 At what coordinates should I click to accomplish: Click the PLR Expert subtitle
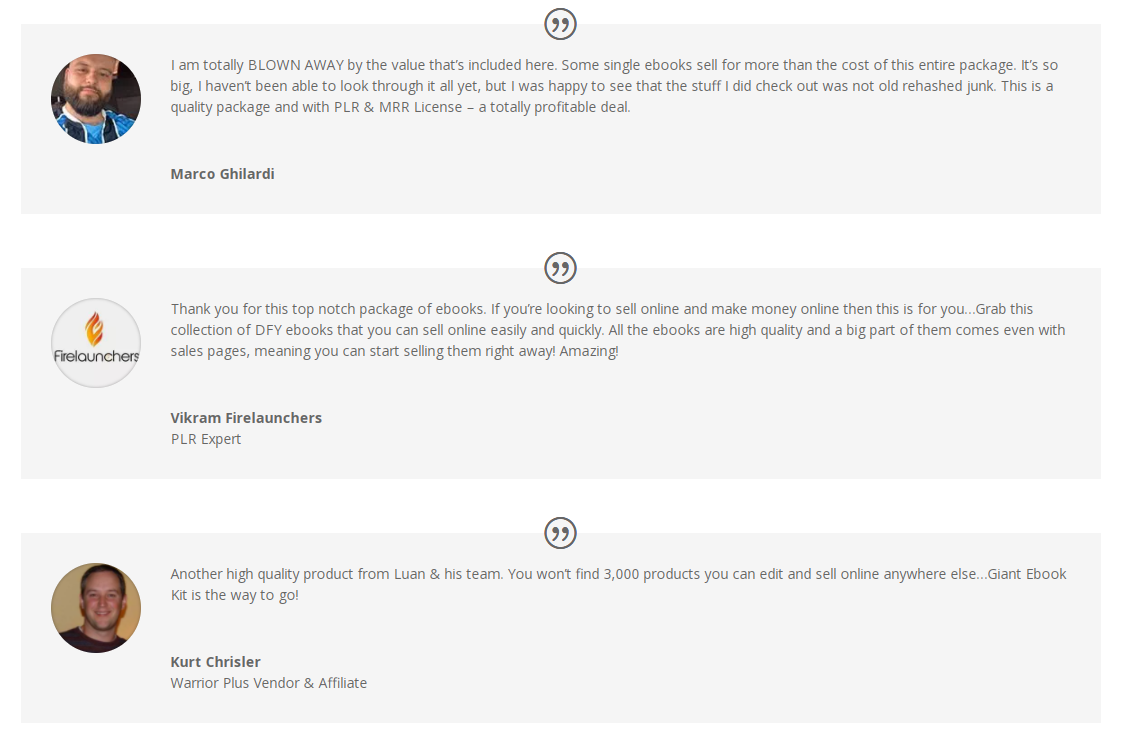point(206,439)
